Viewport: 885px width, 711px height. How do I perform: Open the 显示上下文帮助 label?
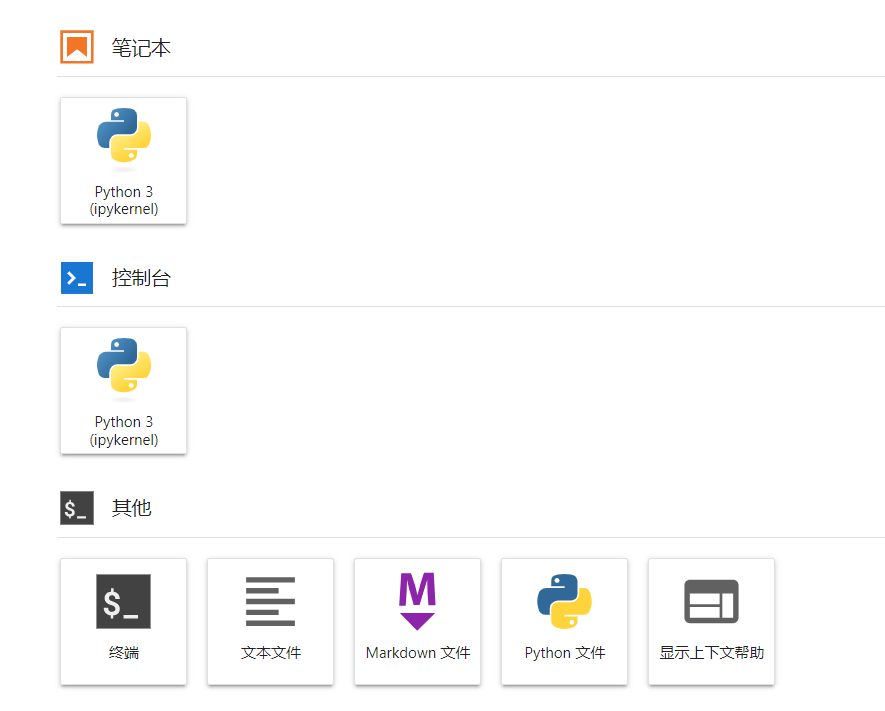point(711,653)
